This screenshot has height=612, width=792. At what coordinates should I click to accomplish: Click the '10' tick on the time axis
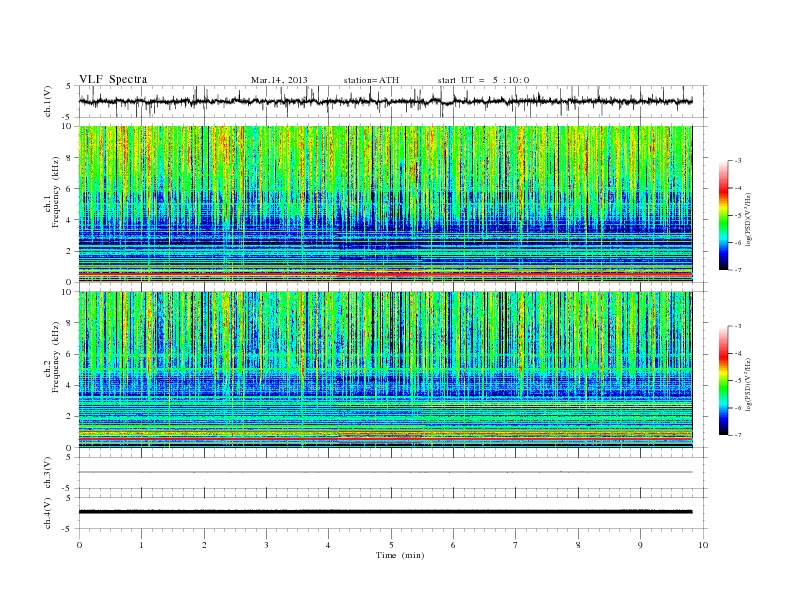click(x=703, y=545)
